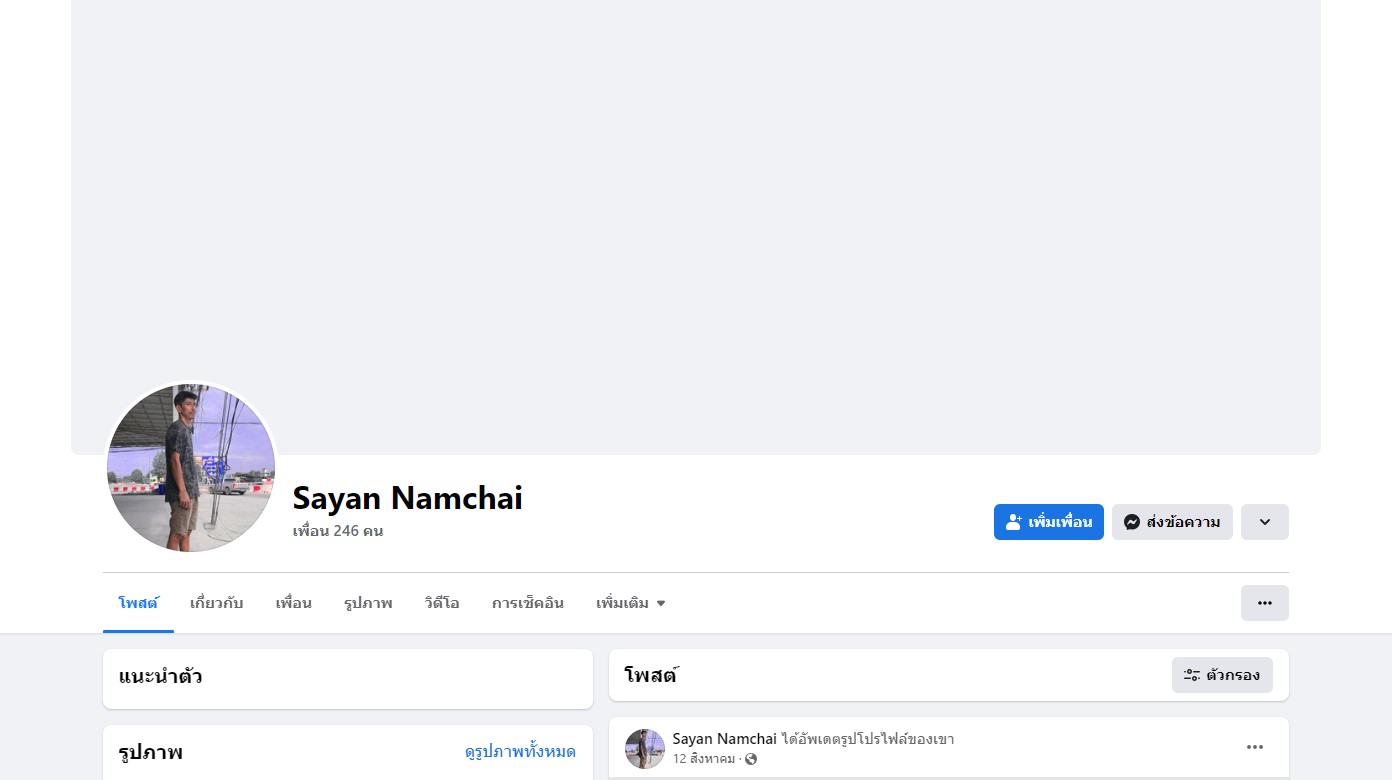Open the ตัวกรอง post filter

tap(1222, 675)
